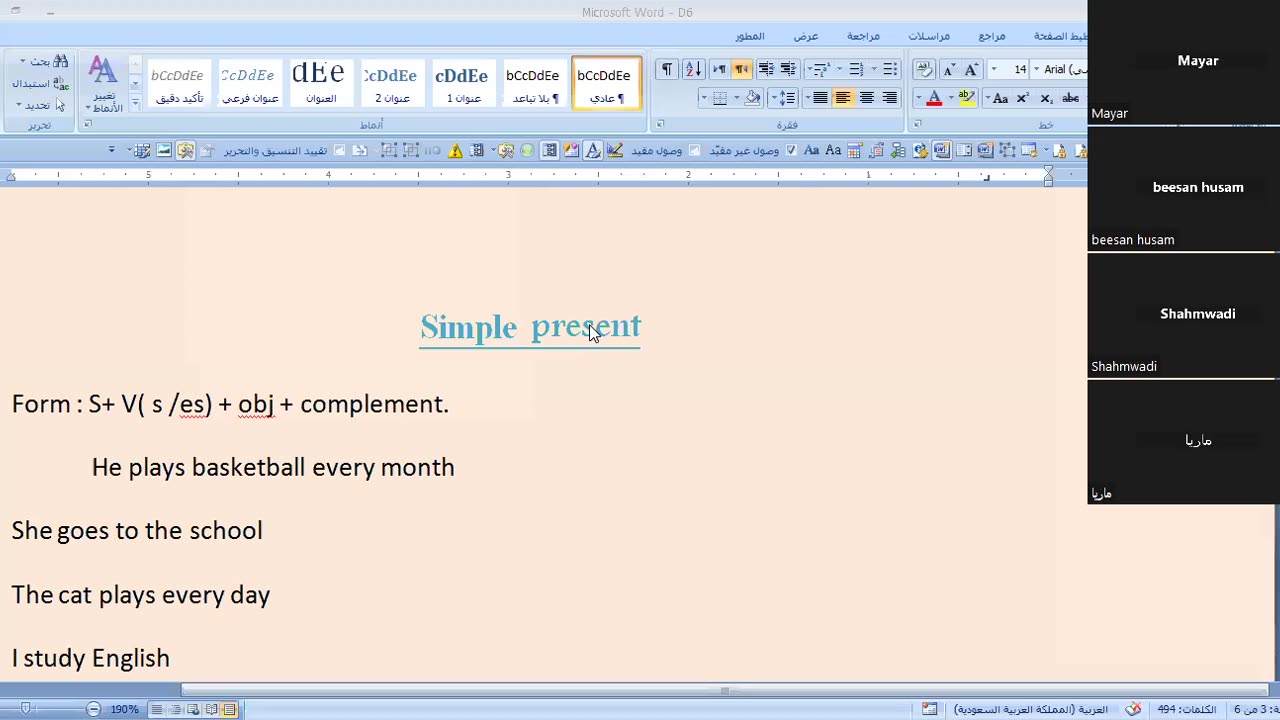Viewport: 1280px width, 720px height.
Task: Apply multilevel list formatting
Action: point(822,69)
